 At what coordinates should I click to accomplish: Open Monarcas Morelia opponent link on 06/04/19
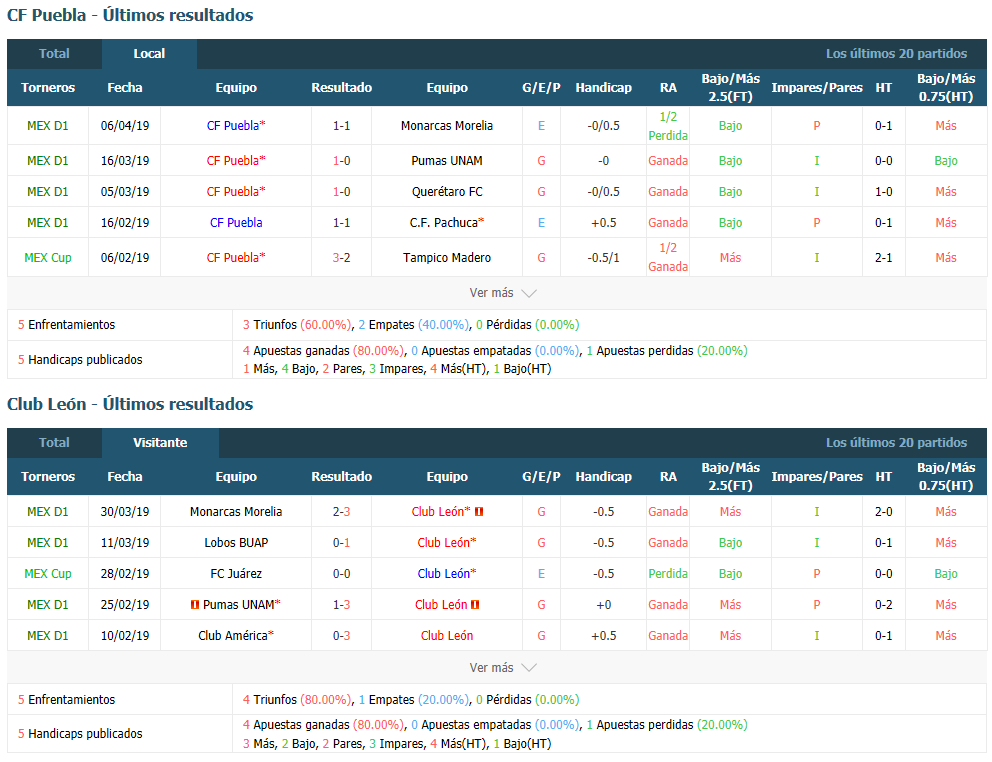(447, 126)
